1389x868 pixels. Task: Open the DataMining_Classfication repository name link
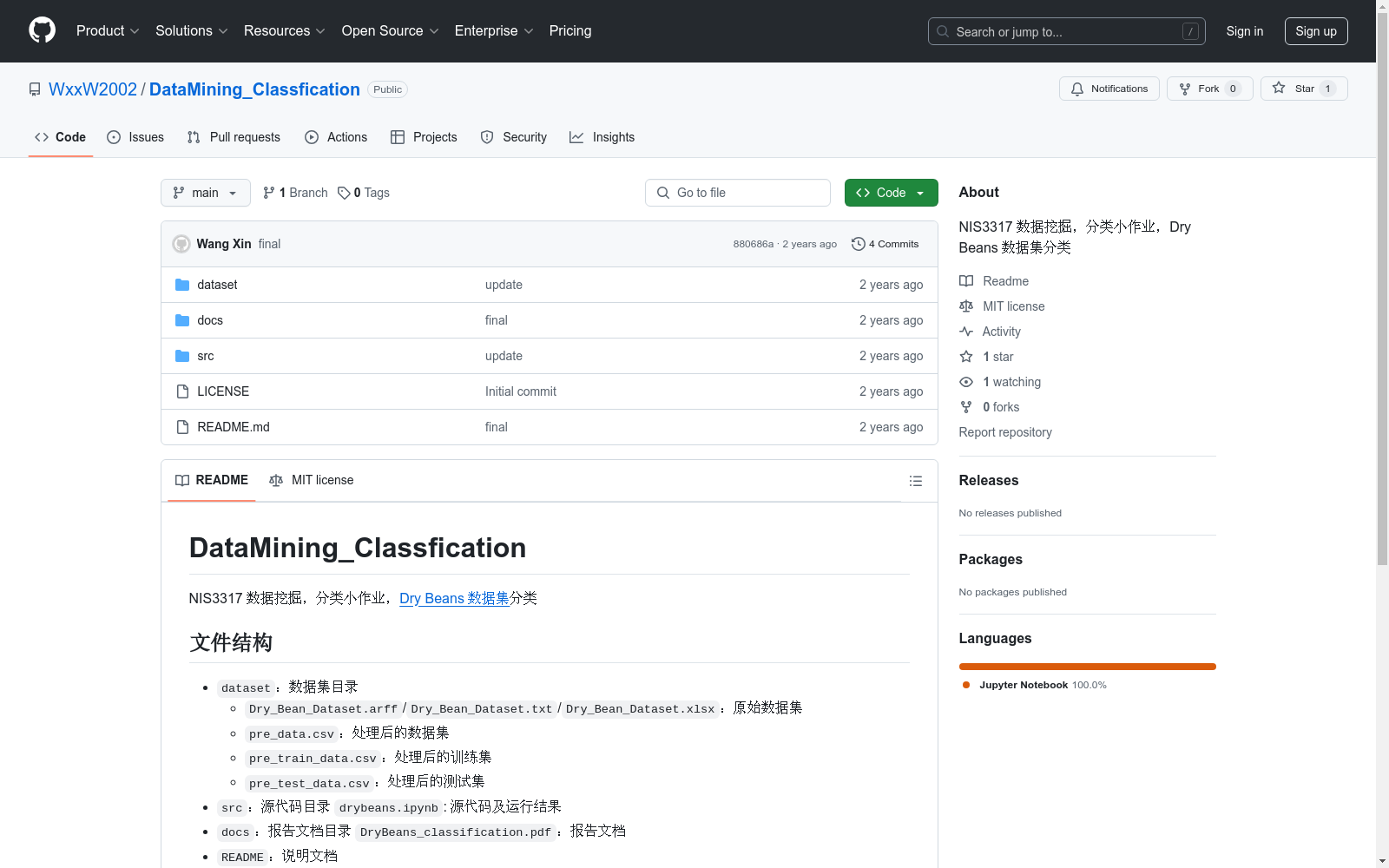(254, 89)
